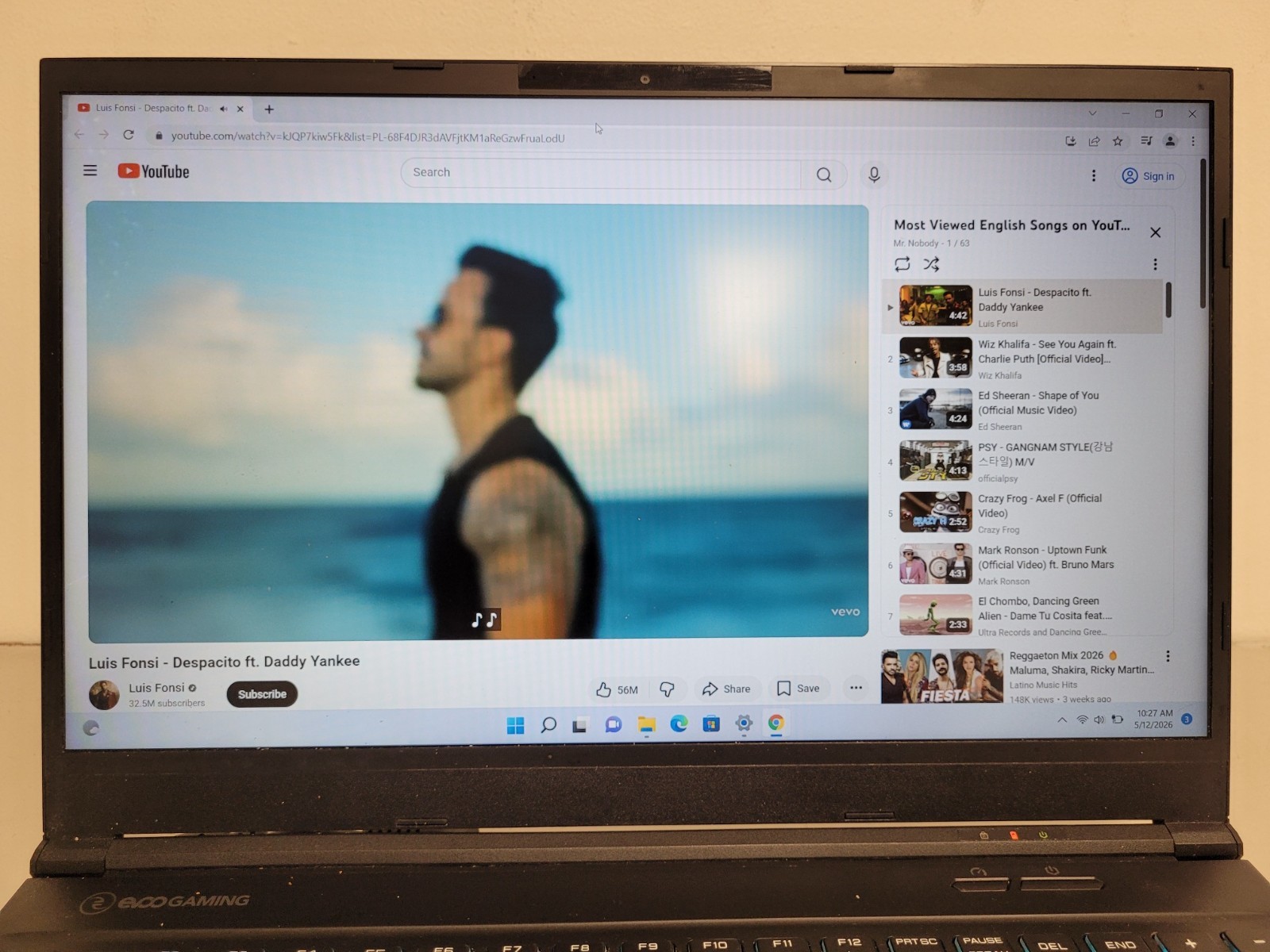This screenshot has width=1270, height=952.
Task: Start voice search with the microphone
Action: click(x=874, y=175)
